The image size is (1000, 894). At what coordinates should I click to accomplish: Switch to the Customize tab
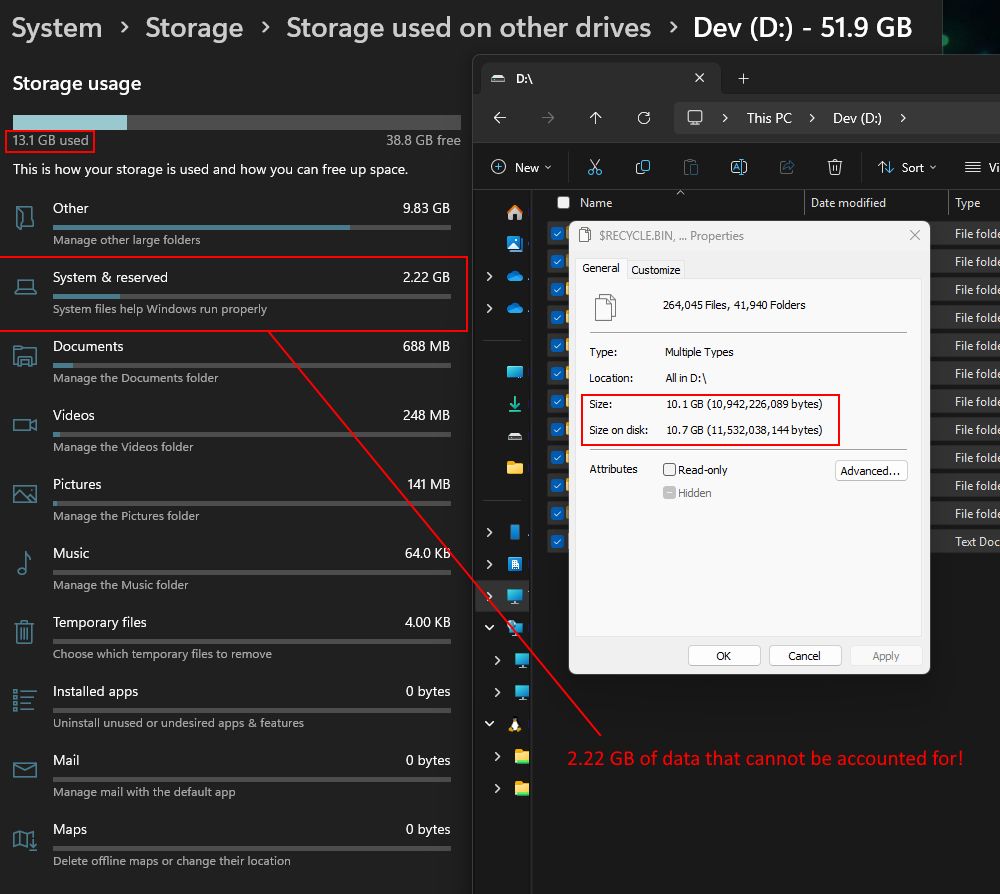[656, 269]
